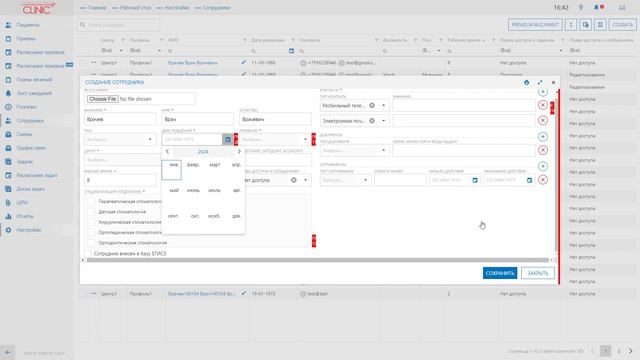This screenshot has height=360, width=640.
Task: Click the location pin icon in top bar
Action: 581,7
